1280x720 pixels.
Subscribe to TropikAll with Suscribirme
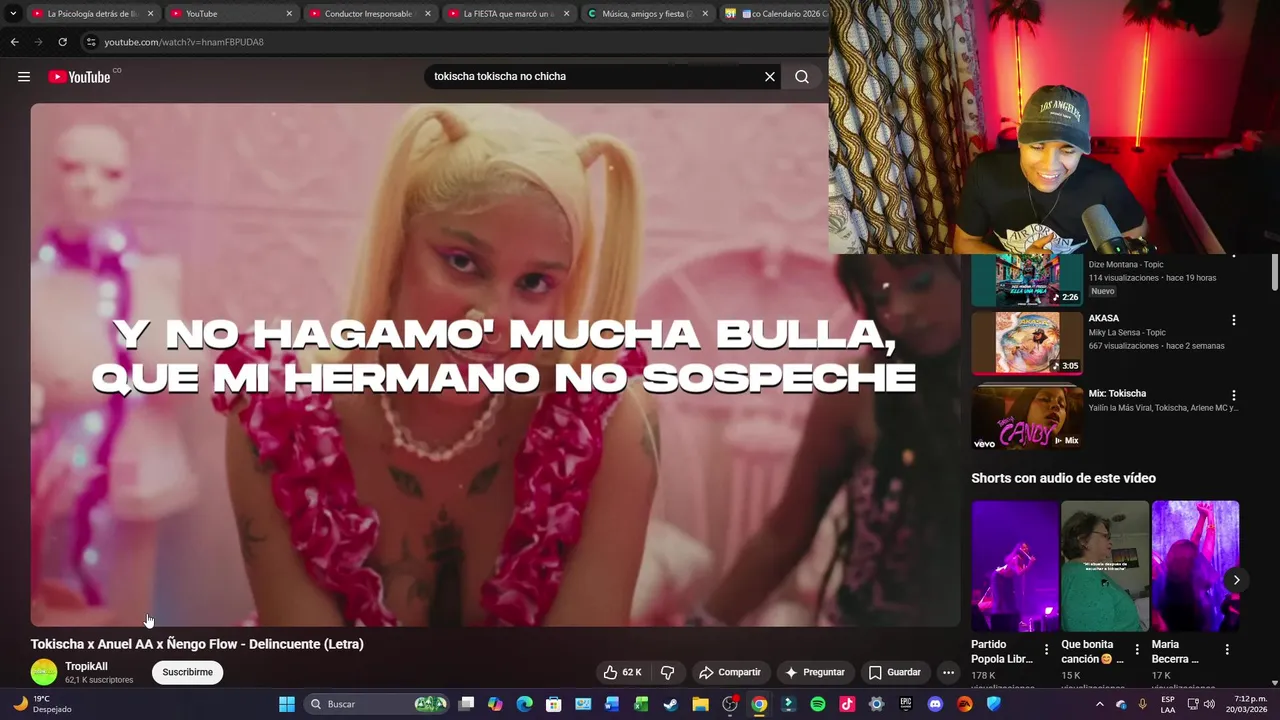coord(188,672)
